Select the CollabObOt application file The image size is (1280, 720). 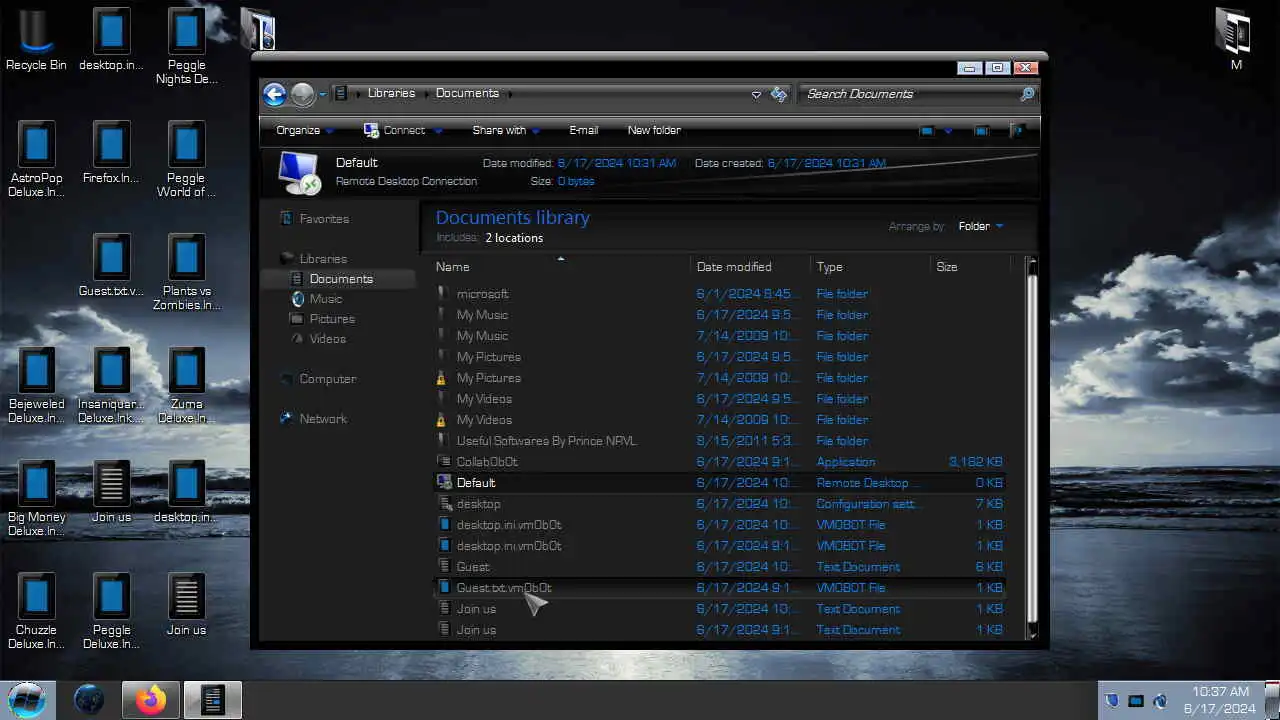click(720, 462)
